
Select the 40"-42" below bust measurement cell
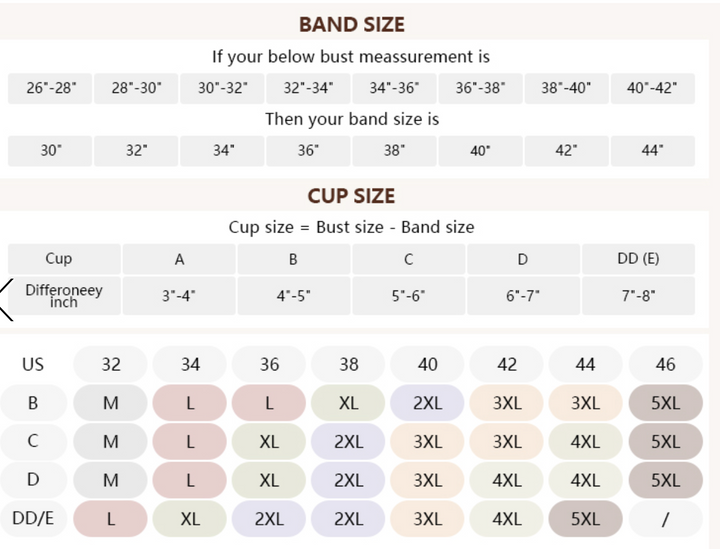tap(652, 88)
